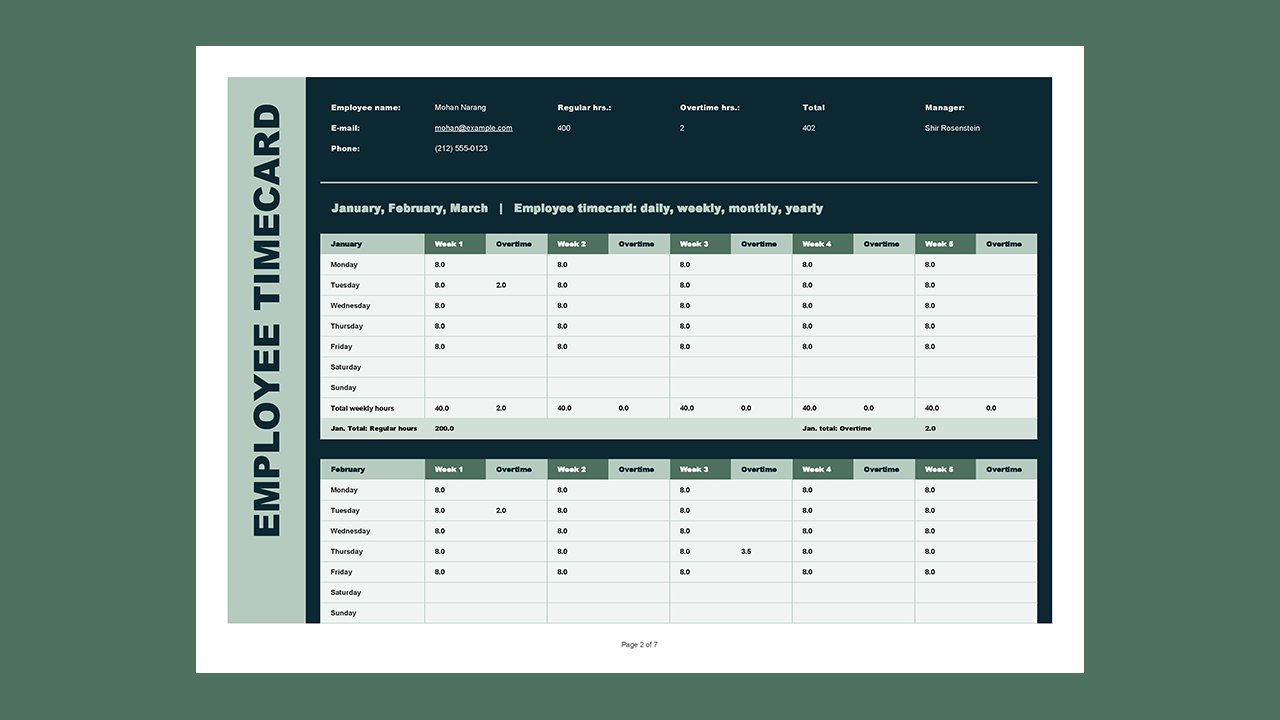Open the mohan@example.com email link

click(472, 127)
